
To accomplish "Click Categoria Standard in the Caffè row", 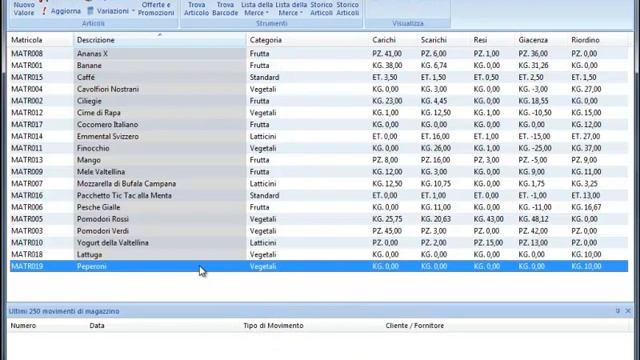I will coord(264,77).
